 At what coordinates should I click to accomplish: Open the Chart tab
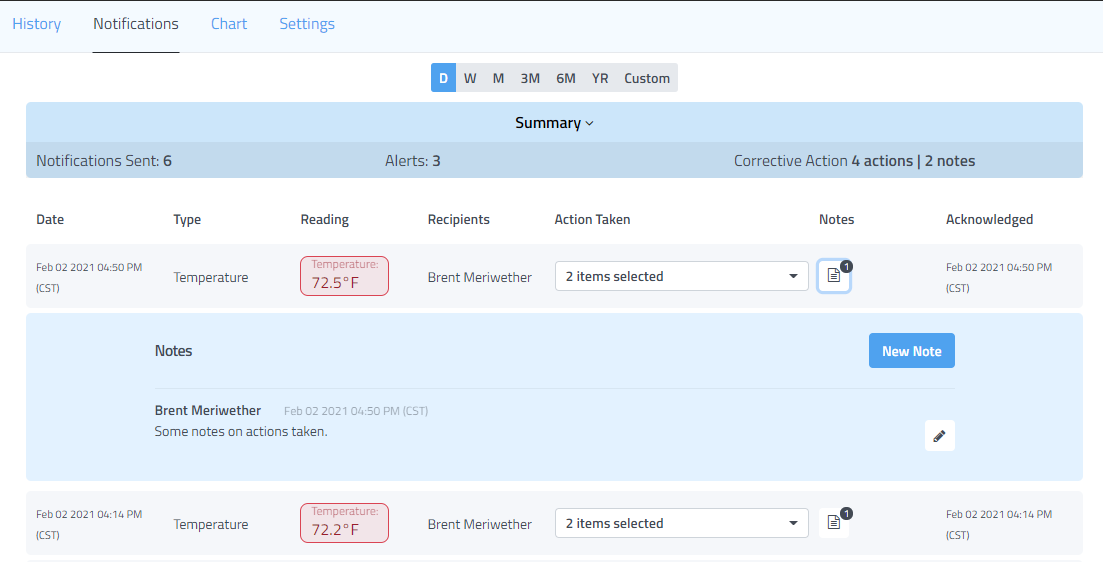[229, 24]
